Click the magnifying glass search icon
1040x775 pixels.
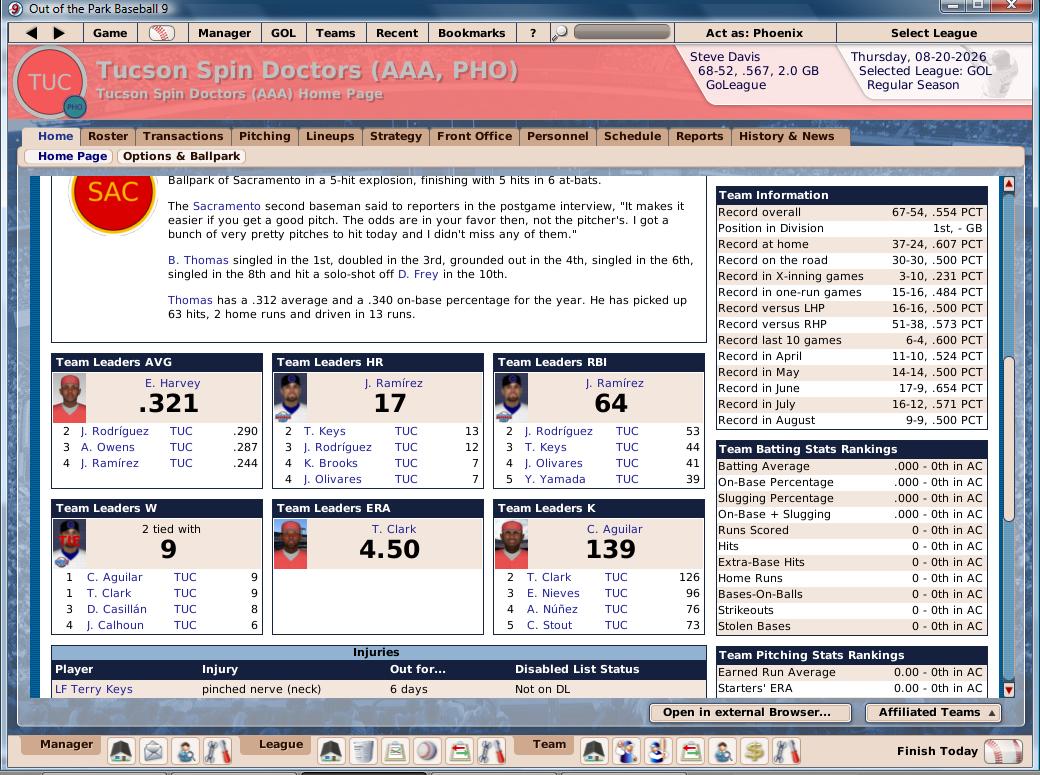560,33
